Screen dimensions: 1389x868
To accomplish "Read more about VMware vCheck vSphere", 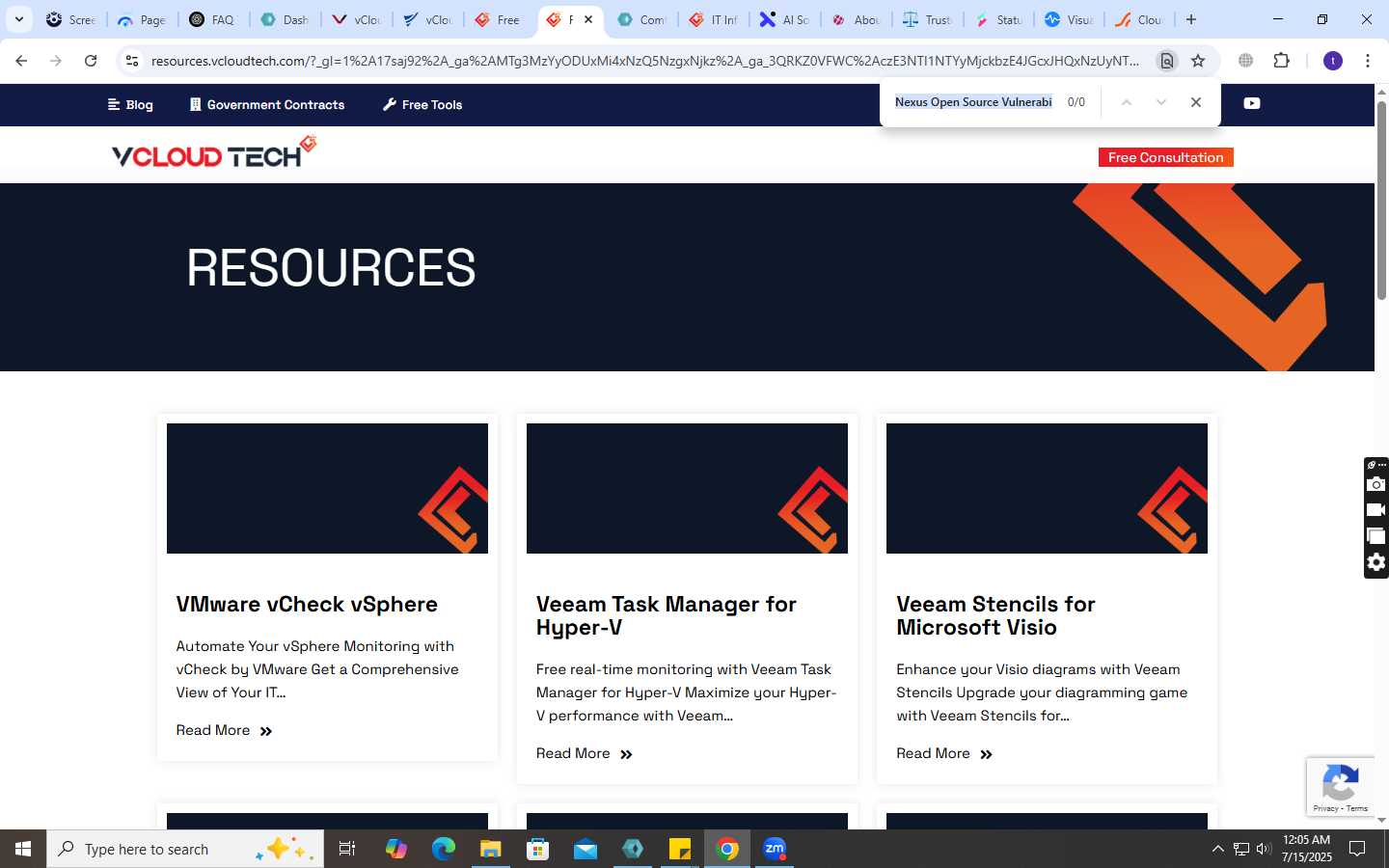I will (x=224, y=731).
